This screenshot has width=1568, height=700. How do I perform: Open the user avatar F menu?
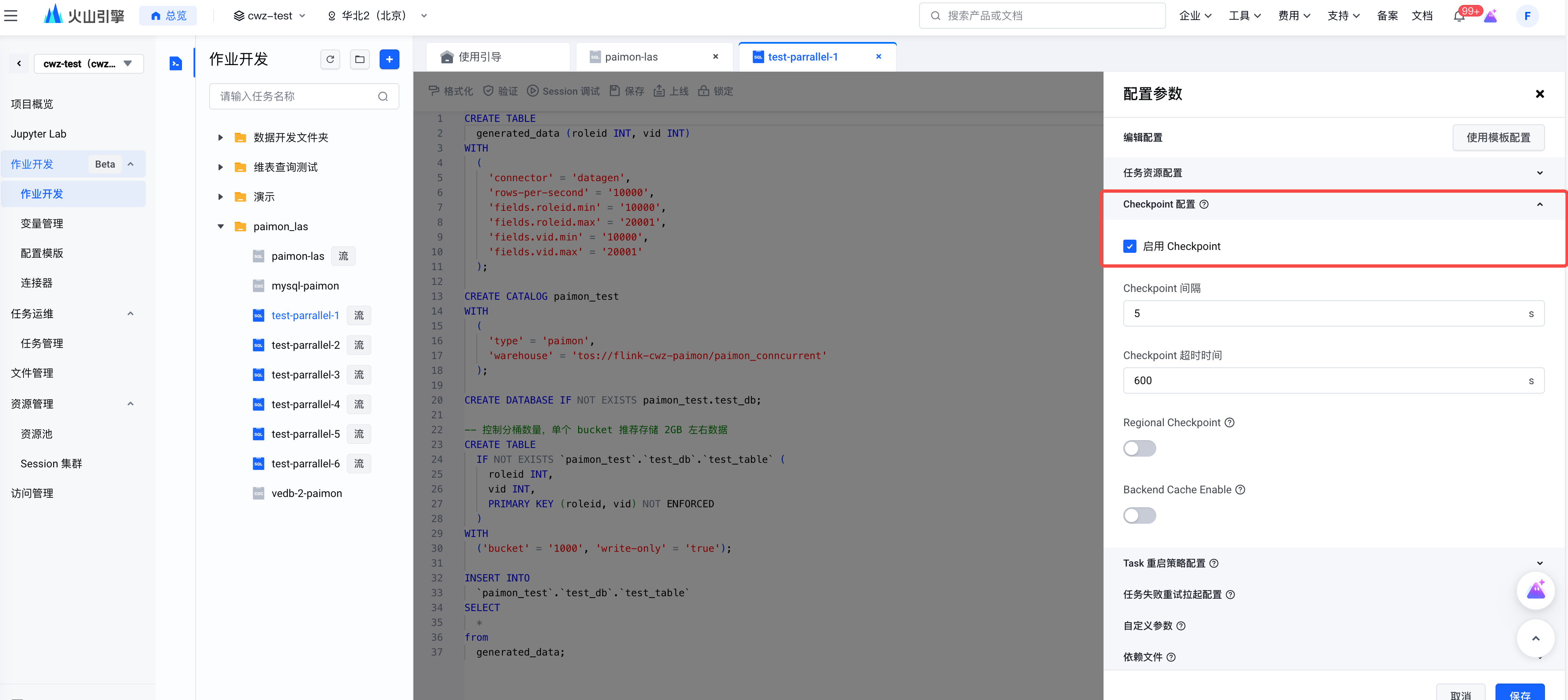(x=1526, y=16)
